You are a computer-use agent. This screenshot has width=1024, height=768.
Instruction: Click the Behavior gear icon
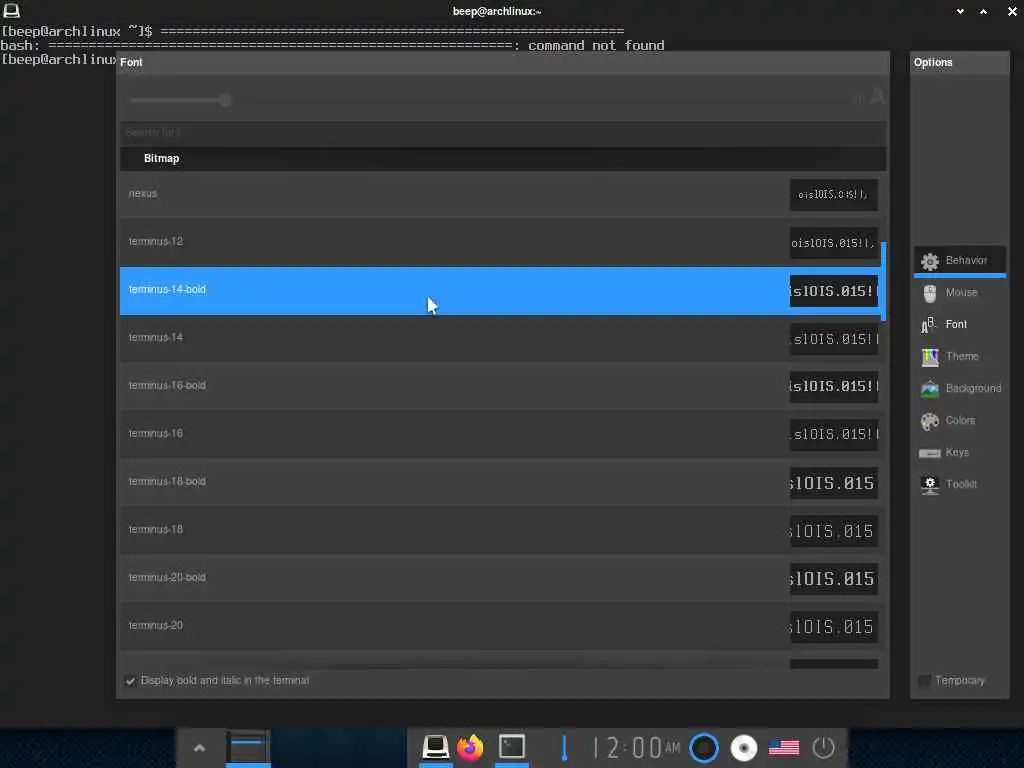[x=930, y=261]
